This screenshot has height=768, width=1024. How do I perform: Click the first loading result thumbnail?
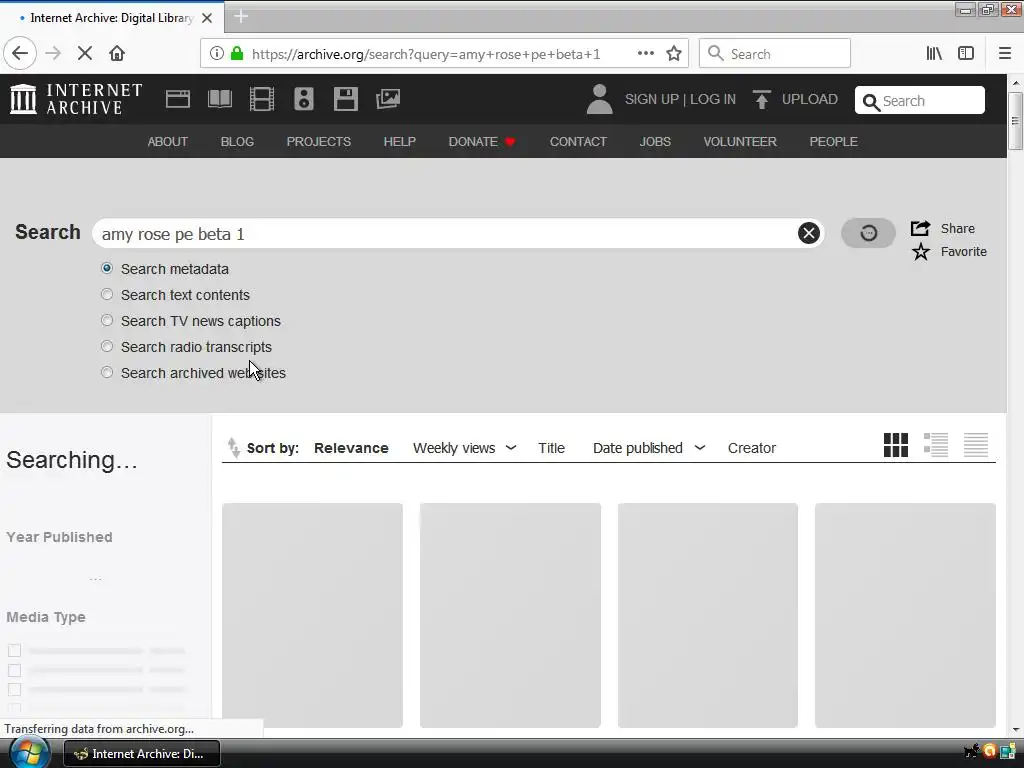point(312,615)
